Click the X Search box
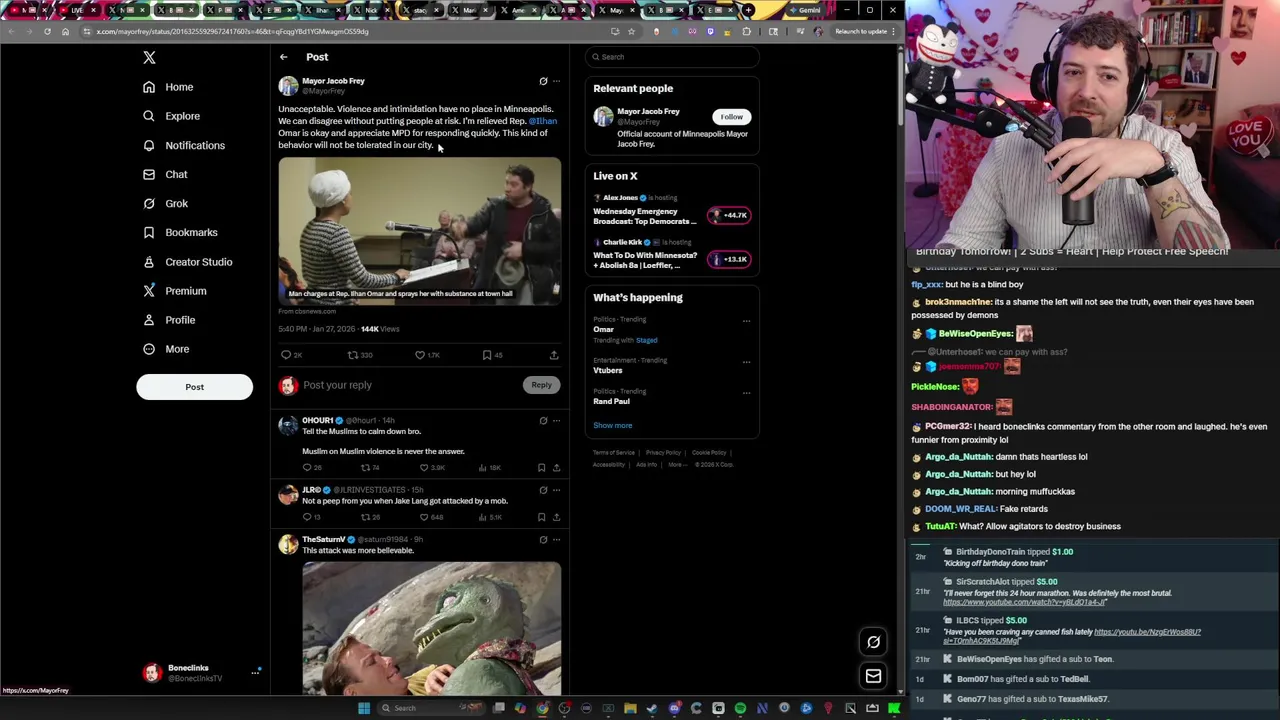 672,57
